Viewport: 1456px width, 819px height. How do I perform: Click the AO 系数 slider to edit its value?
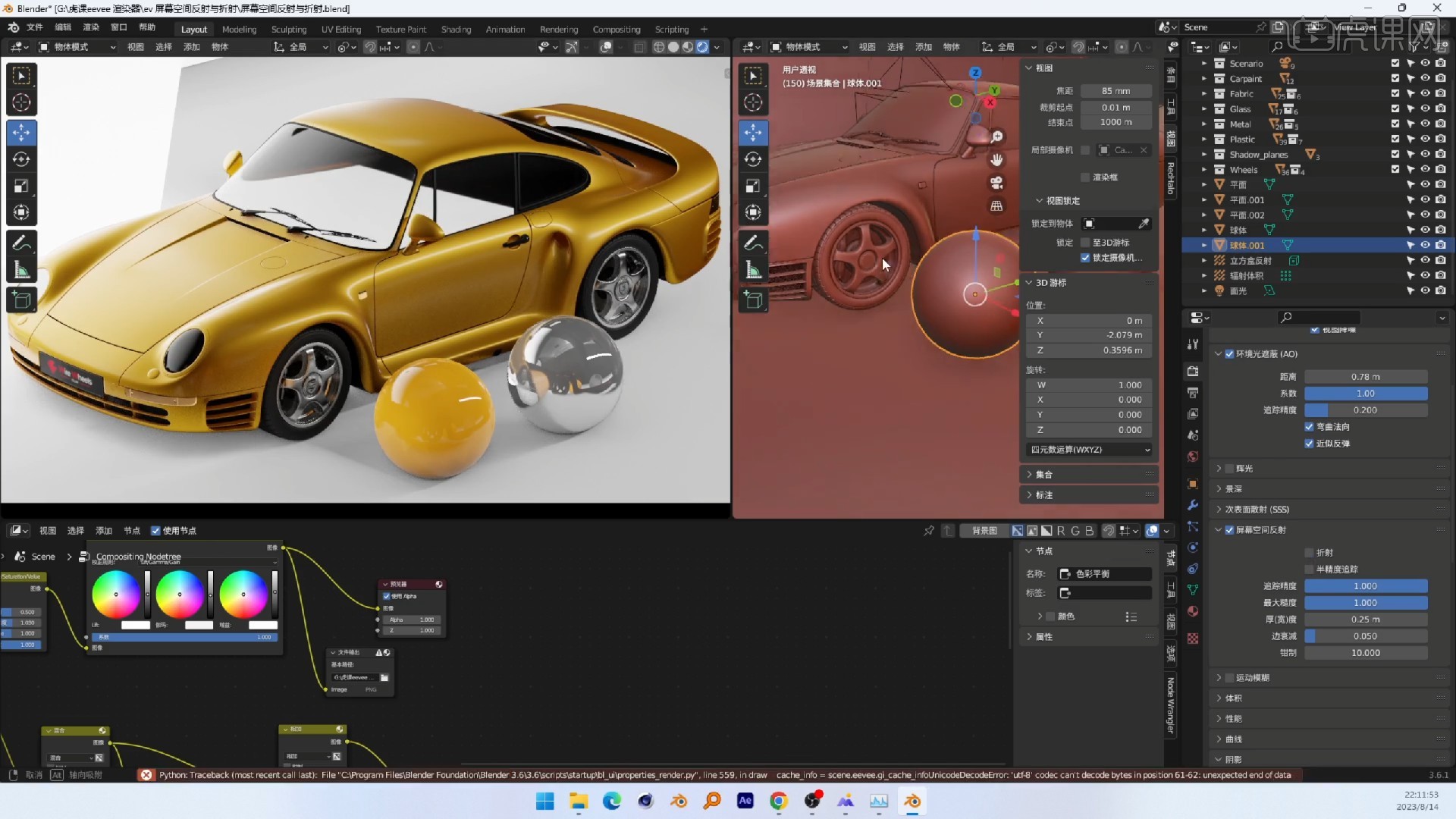pos(1367,394)
